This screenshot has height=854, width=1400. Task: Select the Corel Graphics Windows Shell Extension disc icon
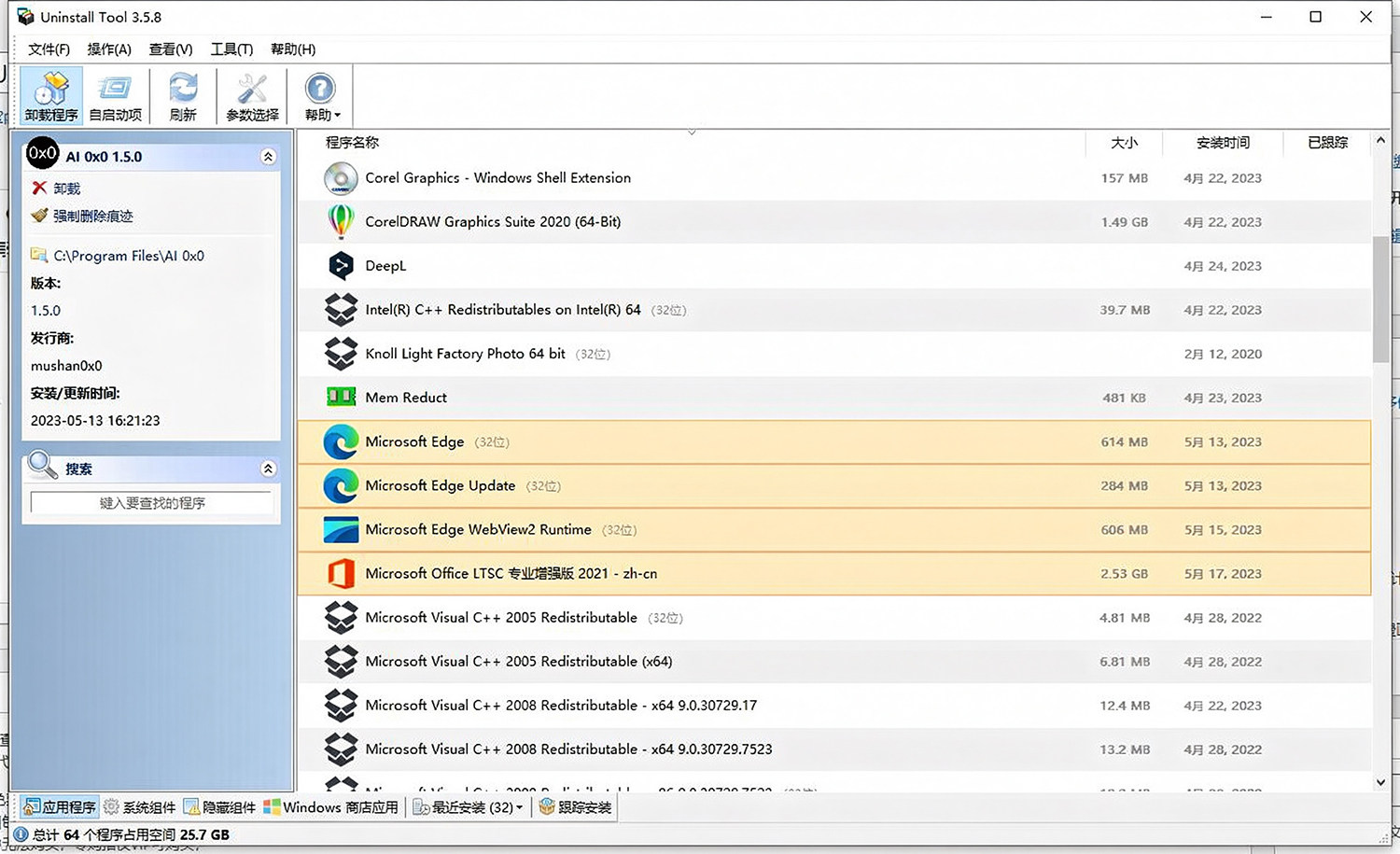click(x=341, y=178)
